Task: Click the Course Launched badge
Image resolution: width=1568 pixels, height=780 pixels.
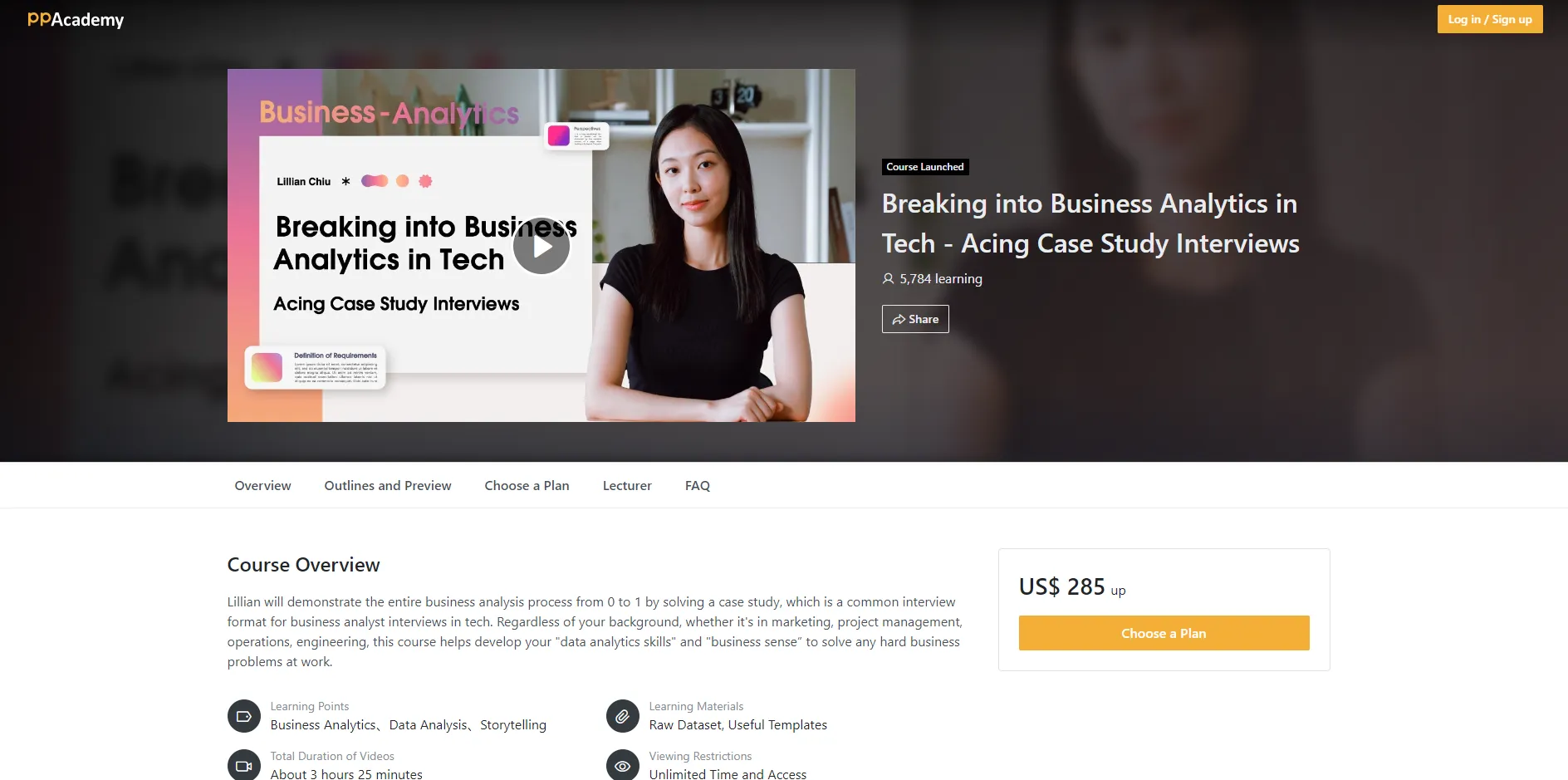Action: click(925, 167)
